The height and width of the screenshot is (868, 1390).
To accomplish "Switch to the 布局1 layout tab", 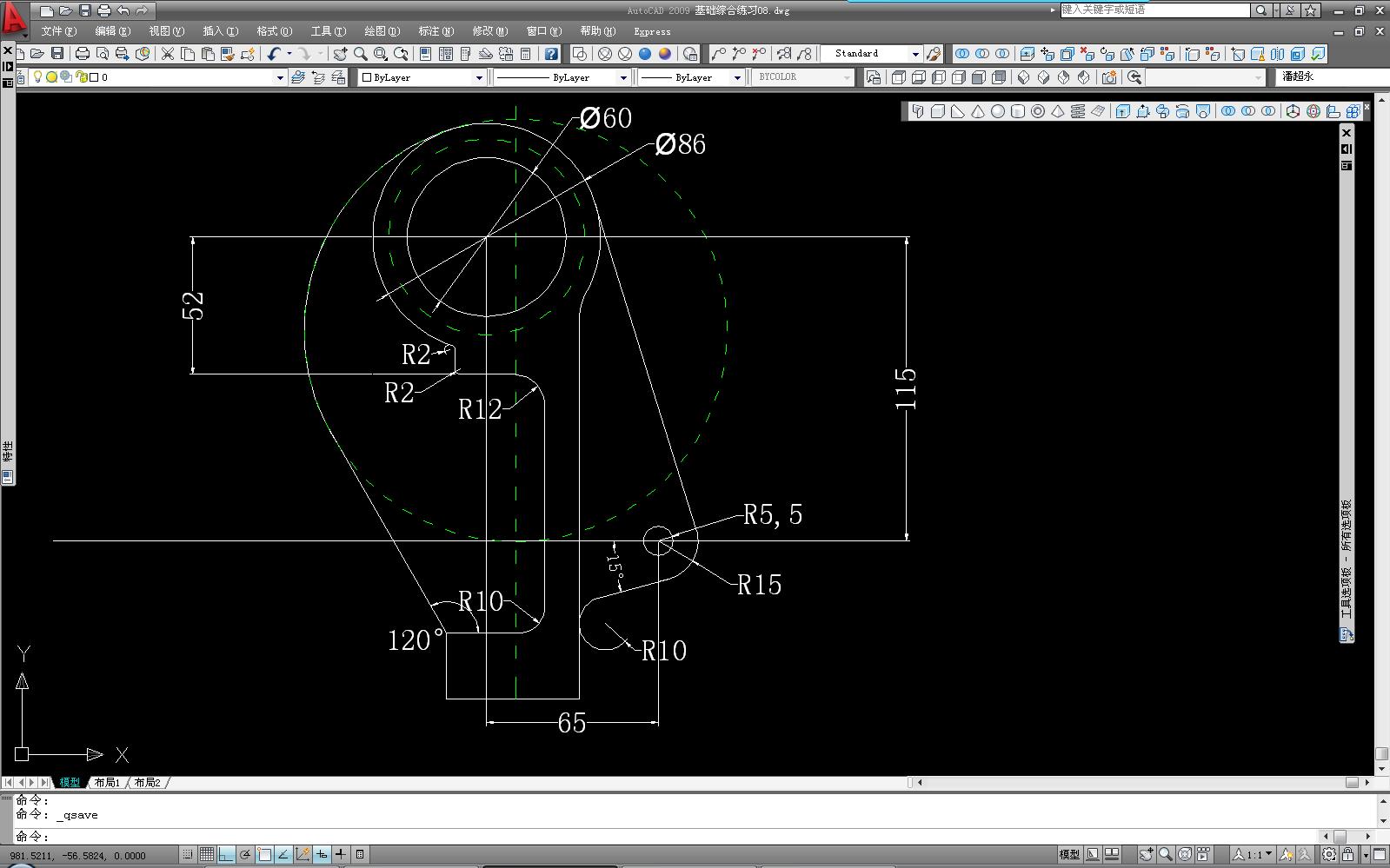I will pyautogui.click(x=107, y=783).
